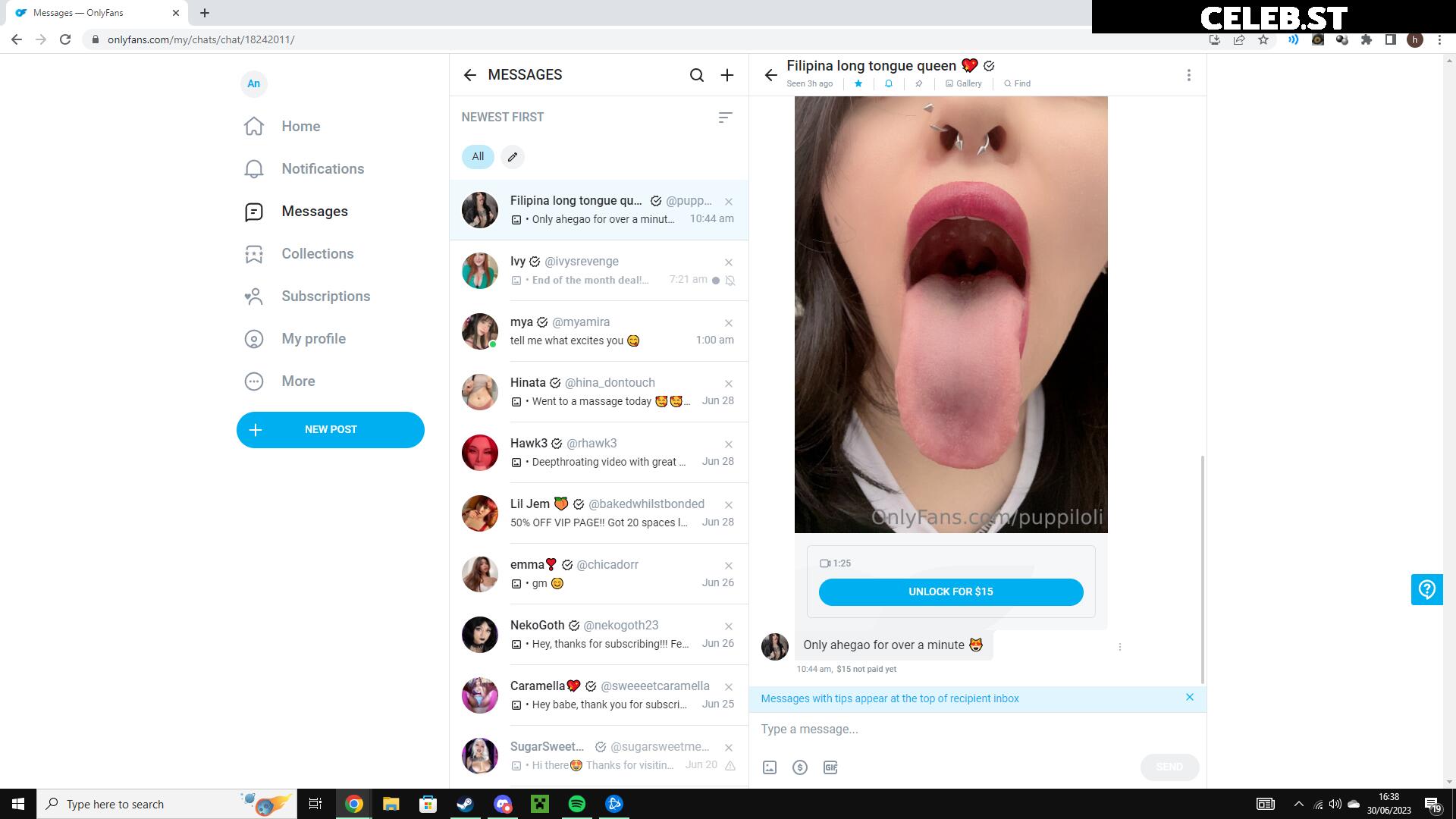The image size is (1456, 819).
Task: Search messages with the magnifier icon
Action: pos(696,75)
